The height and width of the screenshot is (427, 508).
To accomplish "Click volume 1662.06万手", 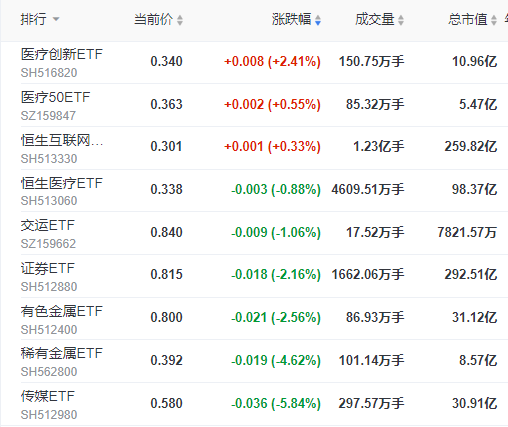I will point(368,274).
